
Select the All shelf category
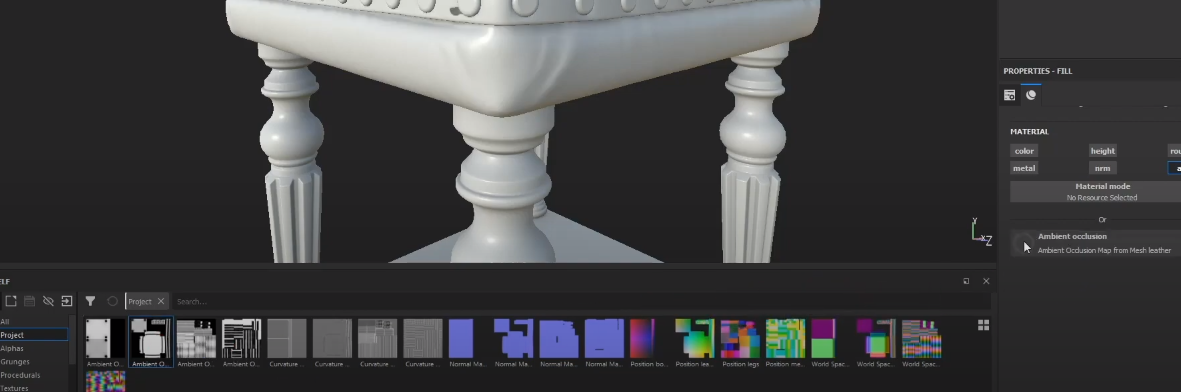34,321
